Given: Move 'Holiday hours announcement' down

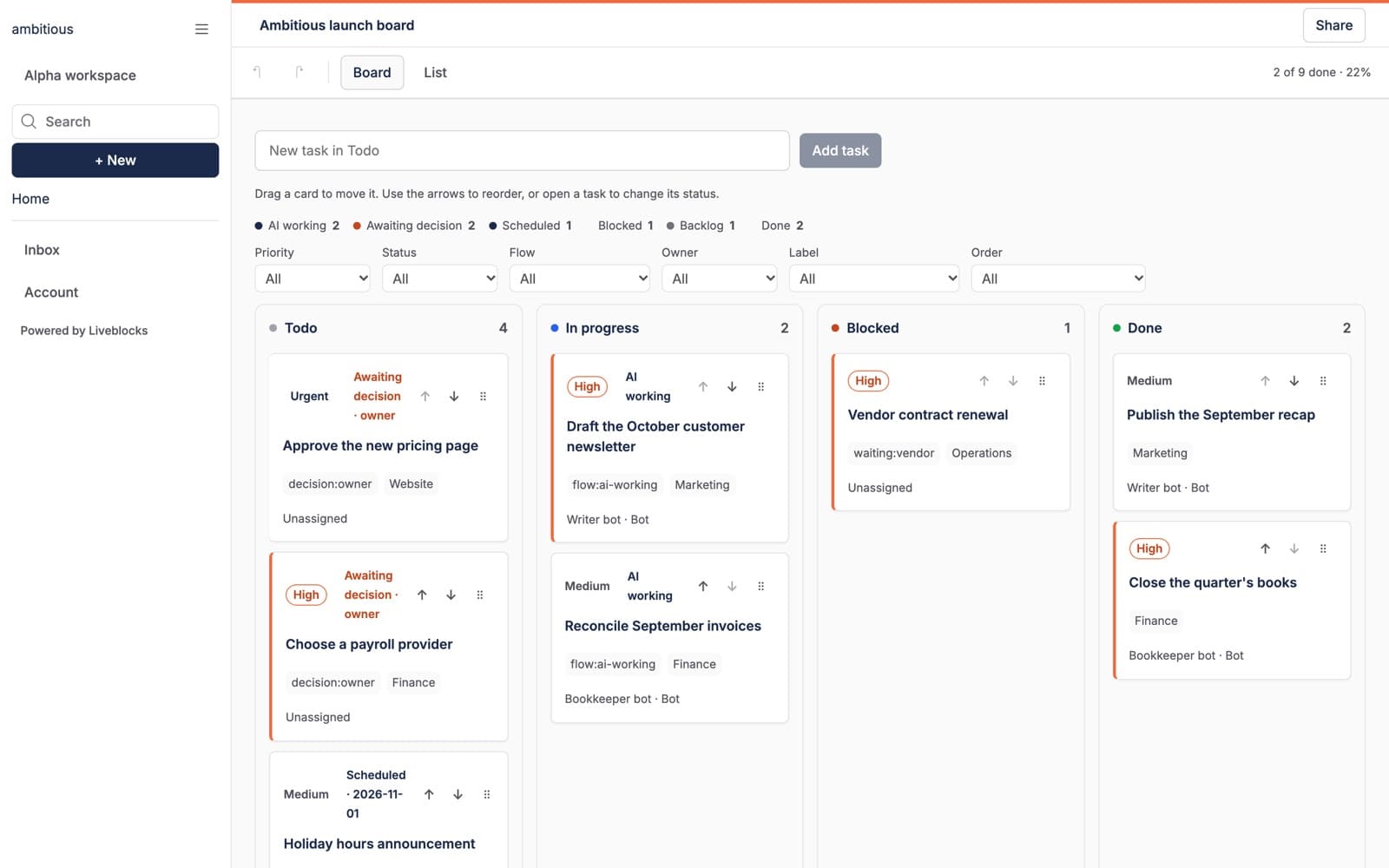Looking at the screenshot, I should pos(458,795).
